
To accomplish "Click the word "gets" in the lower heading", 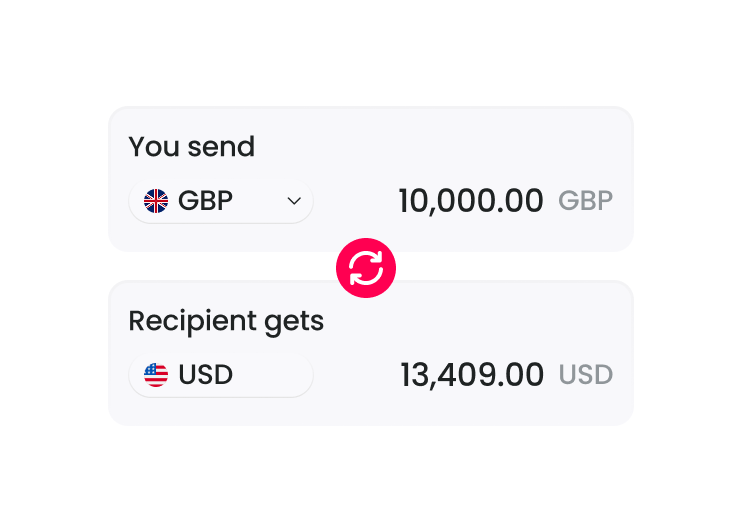I will click(x=294, y=322).
